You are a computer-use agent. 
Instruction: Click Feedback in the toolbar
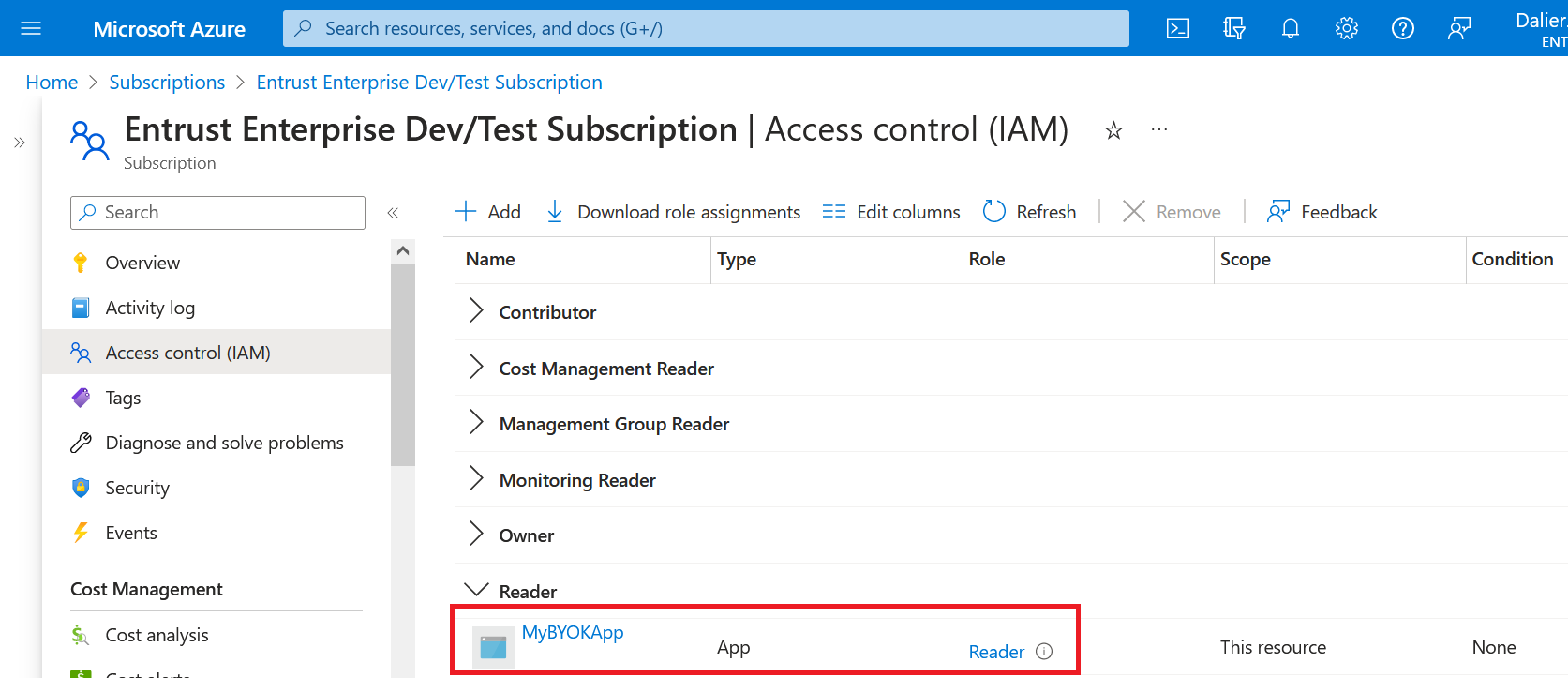1322,212
